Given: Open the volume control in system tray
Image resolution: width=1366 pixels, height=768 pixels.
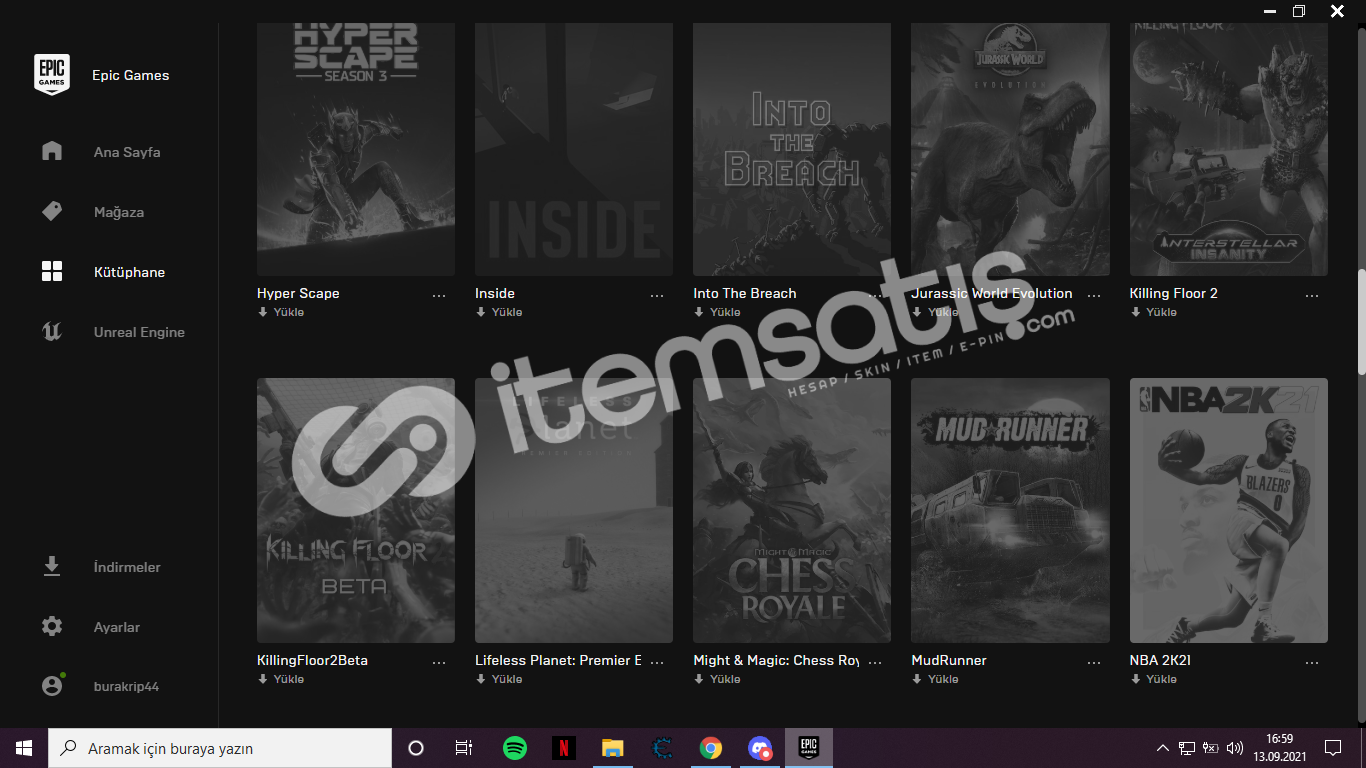Looking at the screenshot, I should click(x=1235, y=748).
